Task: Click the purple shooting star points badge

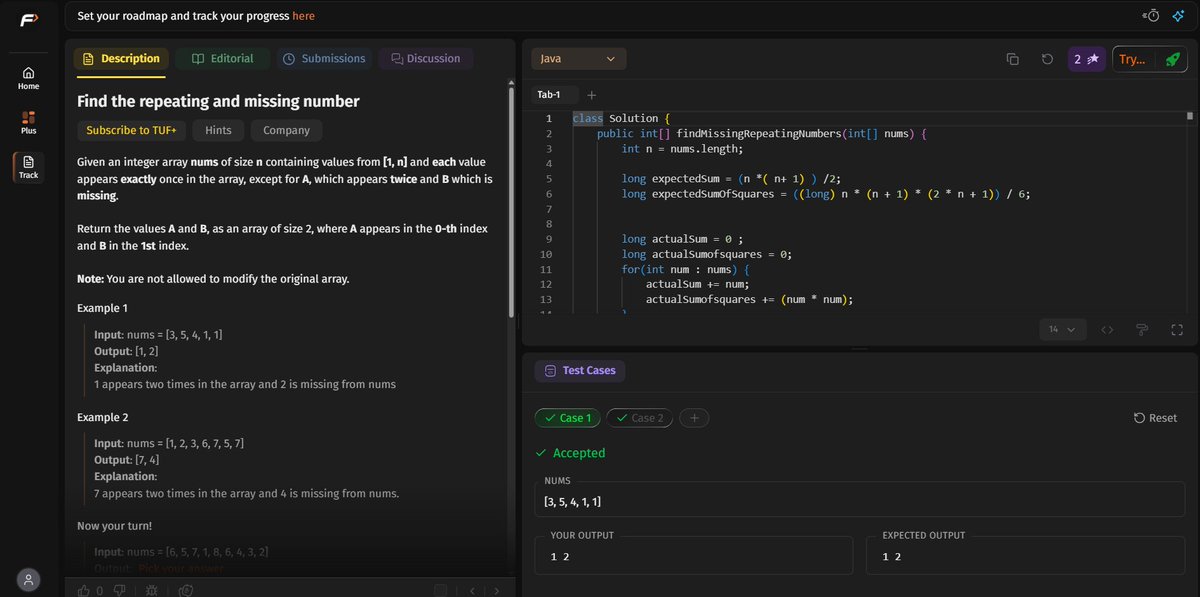Action: [1086, 59]
